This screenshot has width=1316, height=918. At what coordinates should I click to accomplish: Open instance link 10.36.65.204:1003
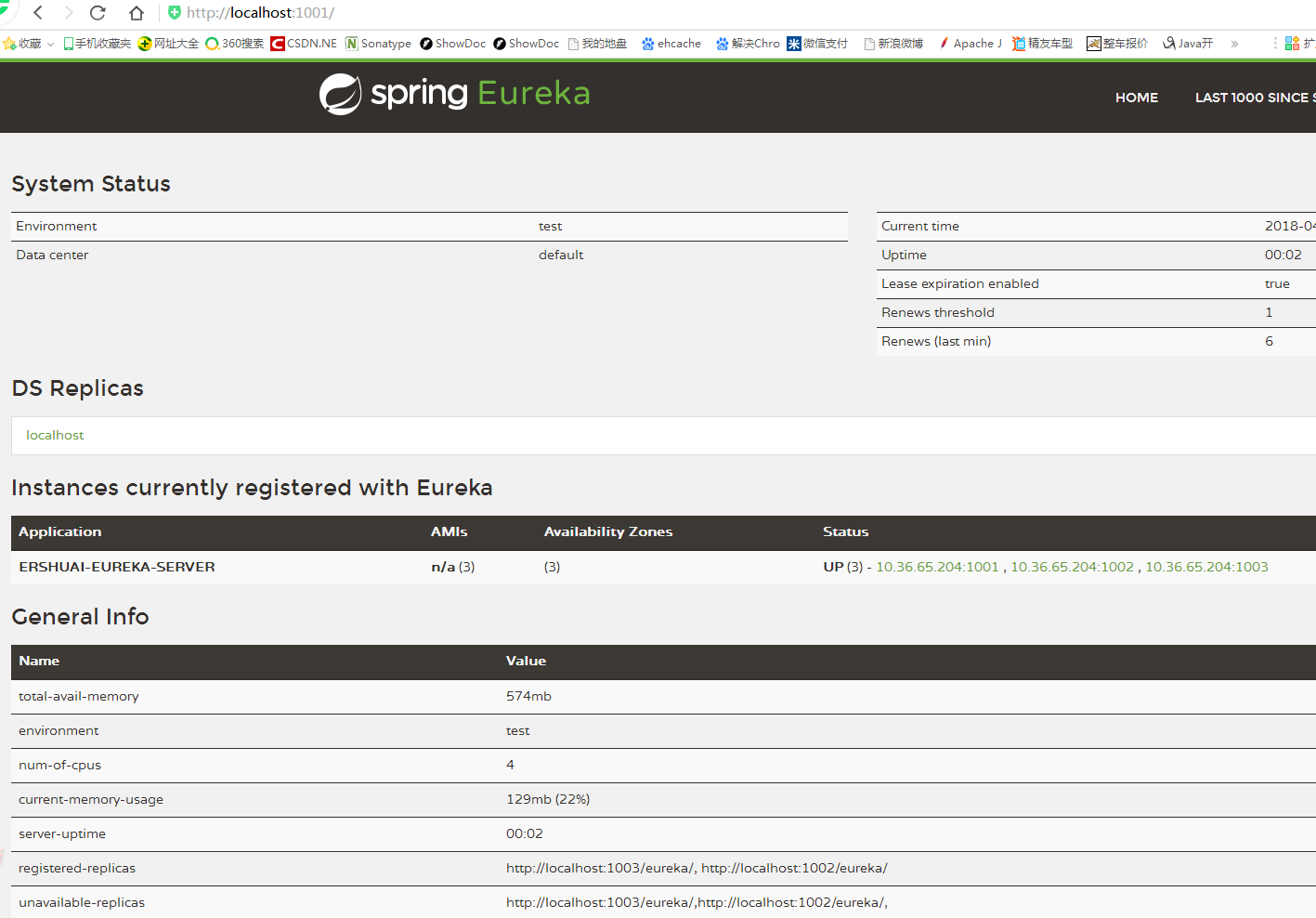point(1206,567)
